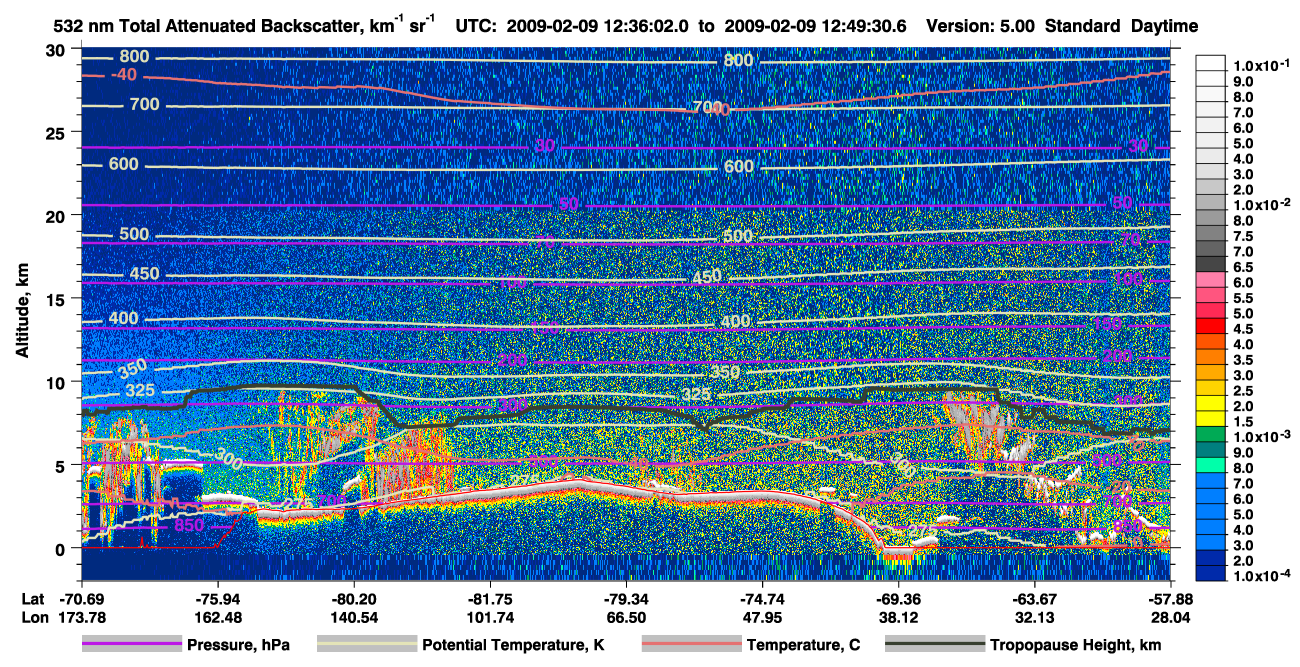Click the colorbar label 5.5
The height and width of the screenshot is (667, 1300).
pyautogui.click(x=1243, y=298)
